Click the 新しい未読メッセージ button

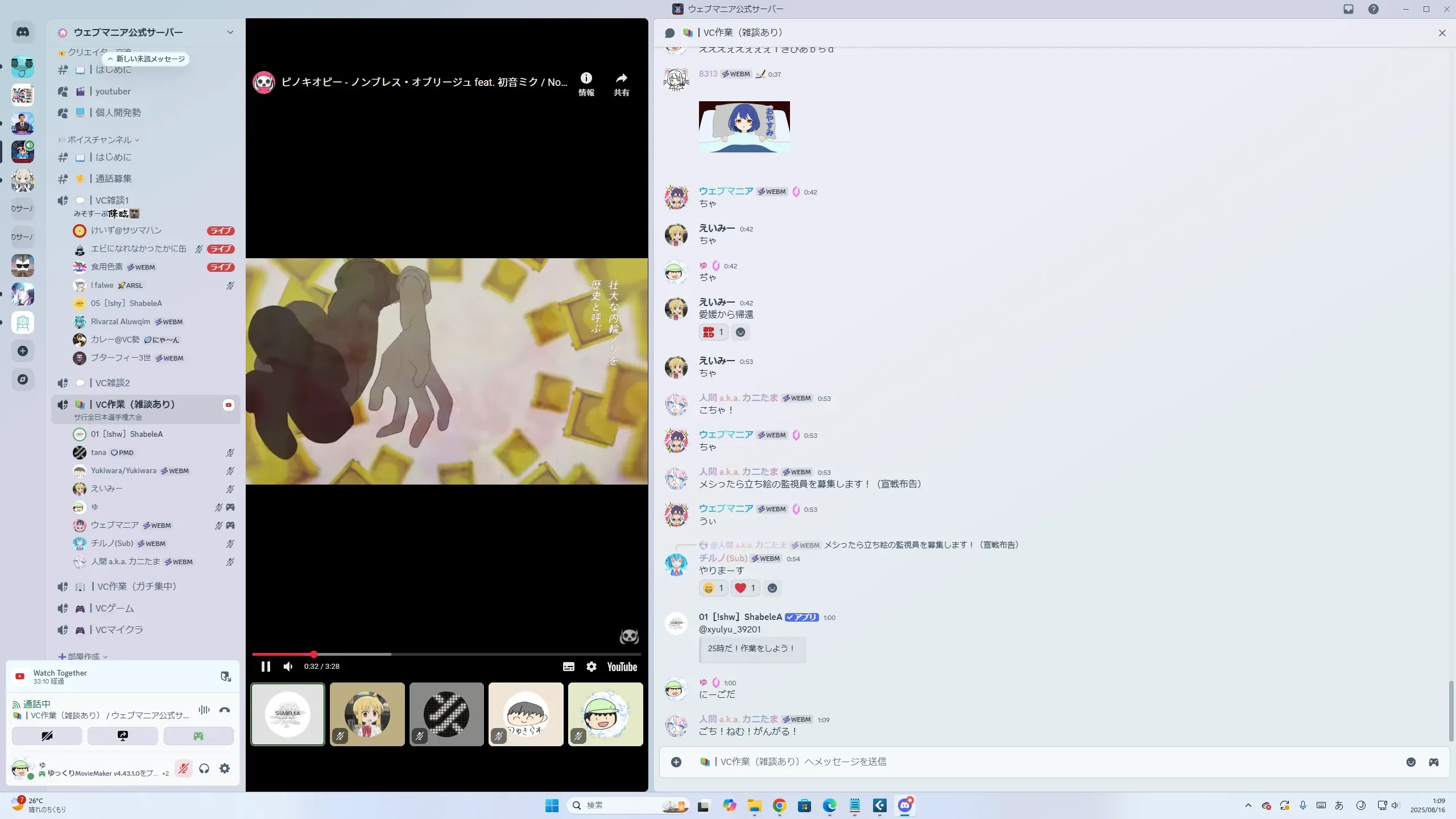point(147,59)
